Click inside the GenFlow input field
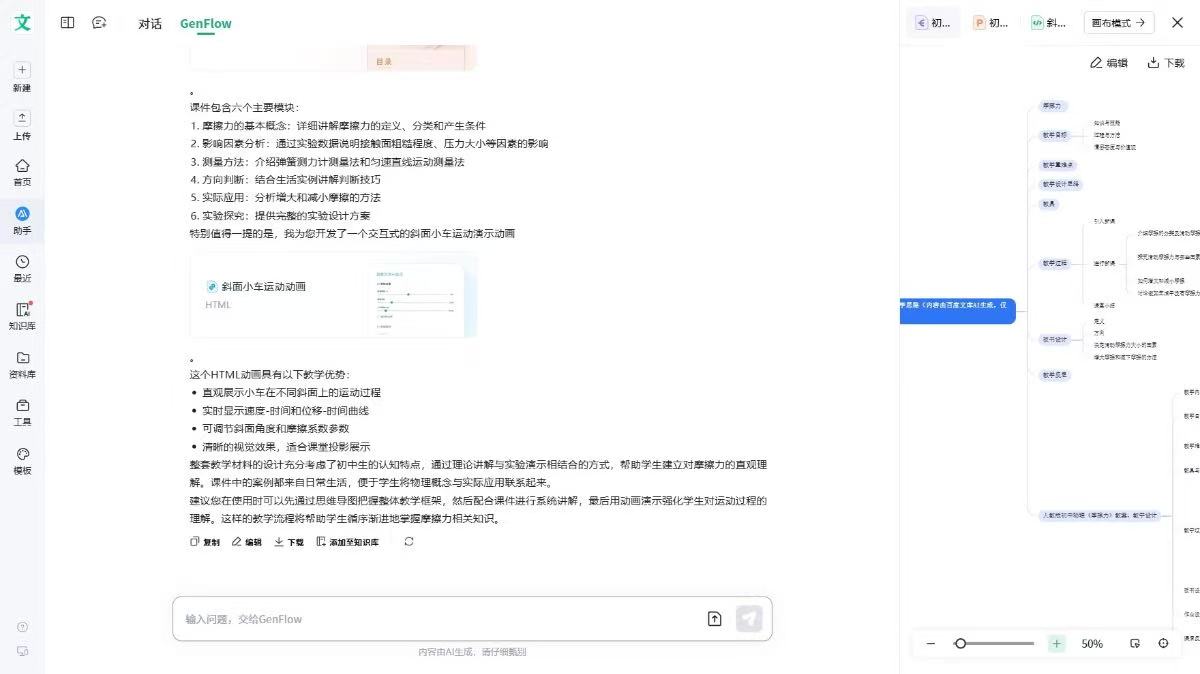The image size is (1200, 674). tap(400, 618)
